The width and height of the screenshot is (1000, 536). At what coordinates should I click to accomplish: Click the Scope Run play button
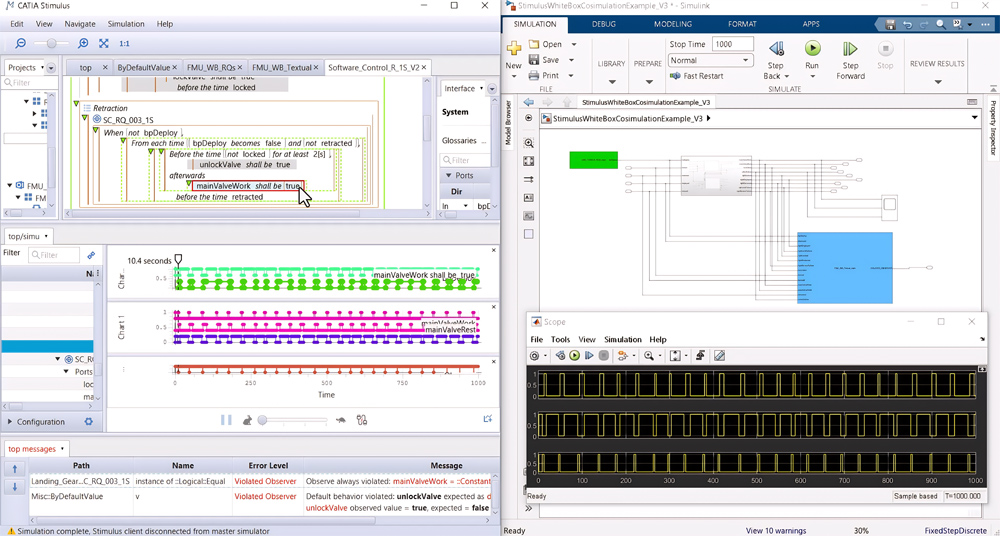[x=575, y=355]
